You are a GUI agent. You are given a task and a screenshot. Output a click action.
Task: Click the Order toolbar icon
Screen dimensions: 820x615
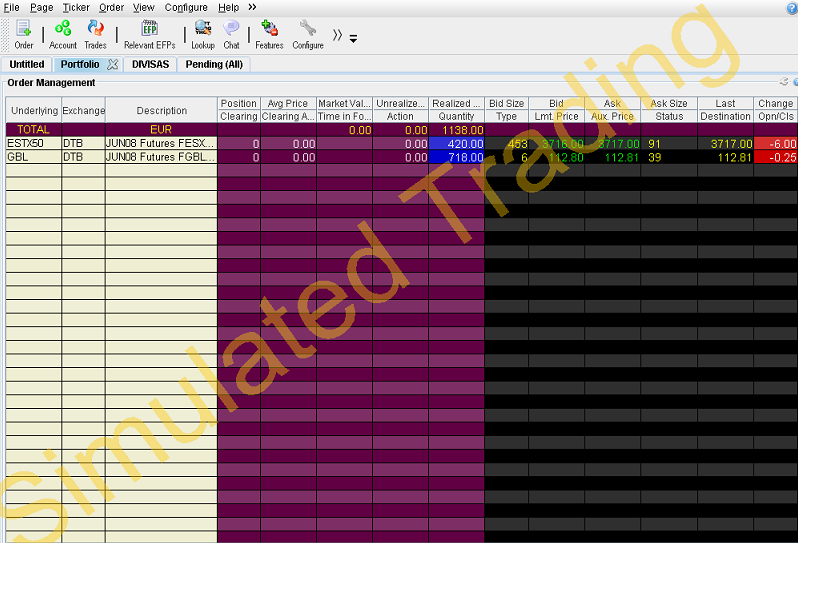click(24, 35)
